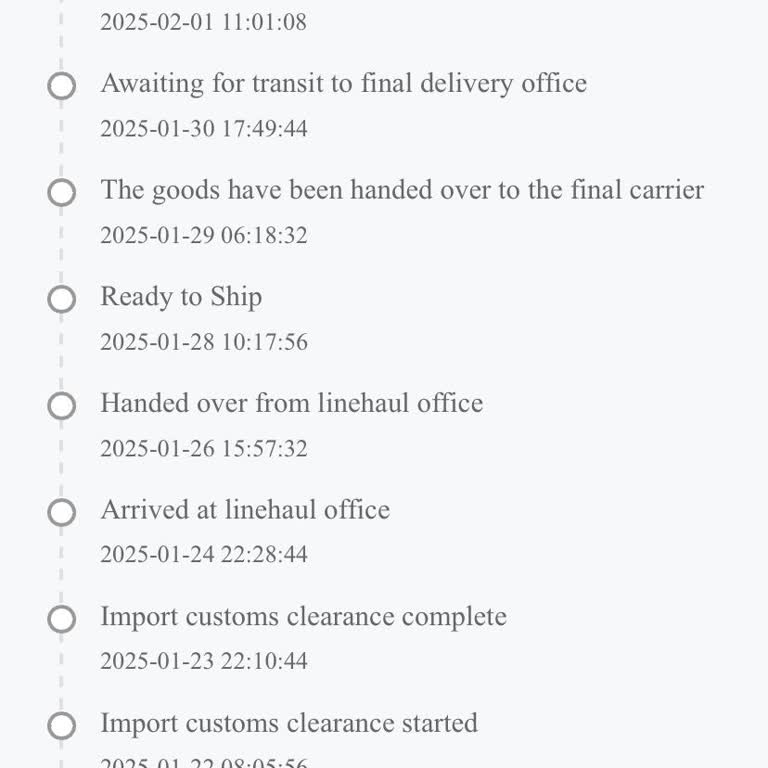Click the status text Awaiting for transit to final delivery office
Image resolution: width=768 pixels, height=768 pixels.
(x=343, y=83)
